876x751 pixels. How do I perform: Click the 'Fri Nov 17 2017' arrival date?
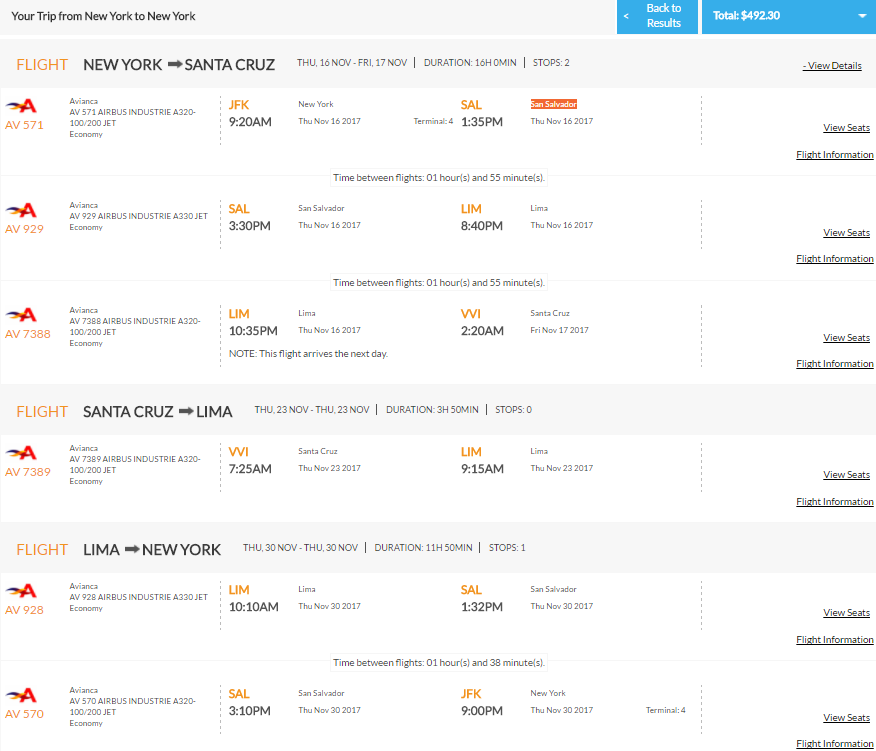559,330
